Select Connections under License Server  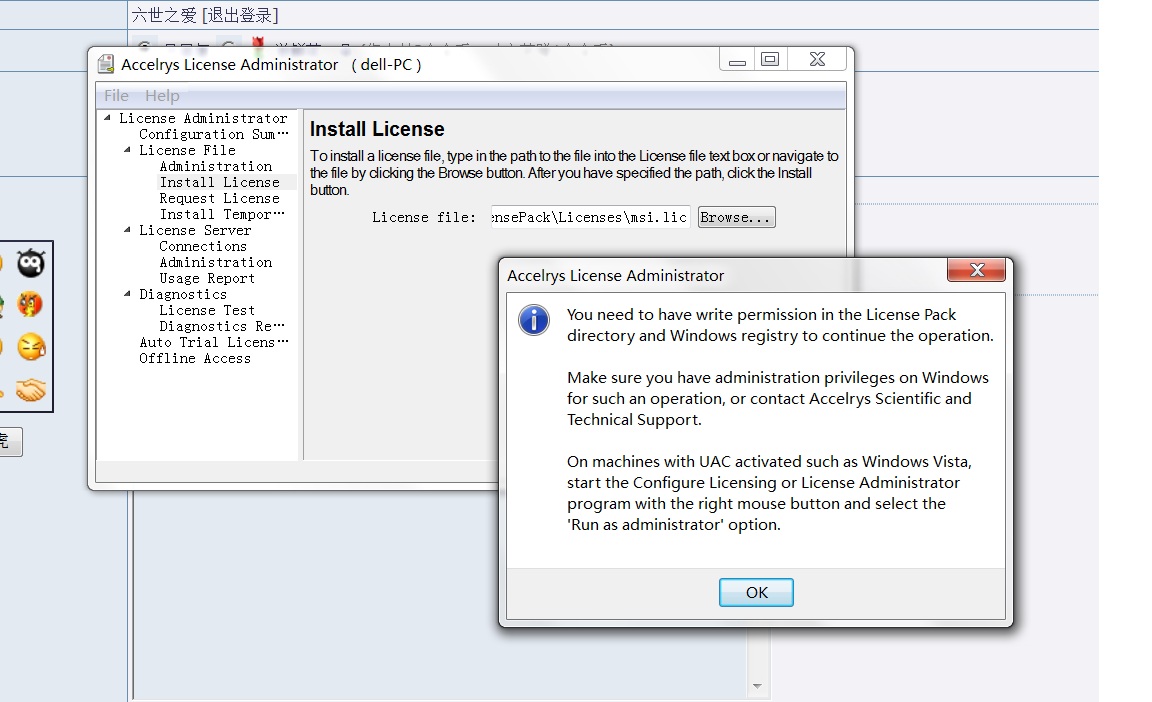tap(203, 246)
